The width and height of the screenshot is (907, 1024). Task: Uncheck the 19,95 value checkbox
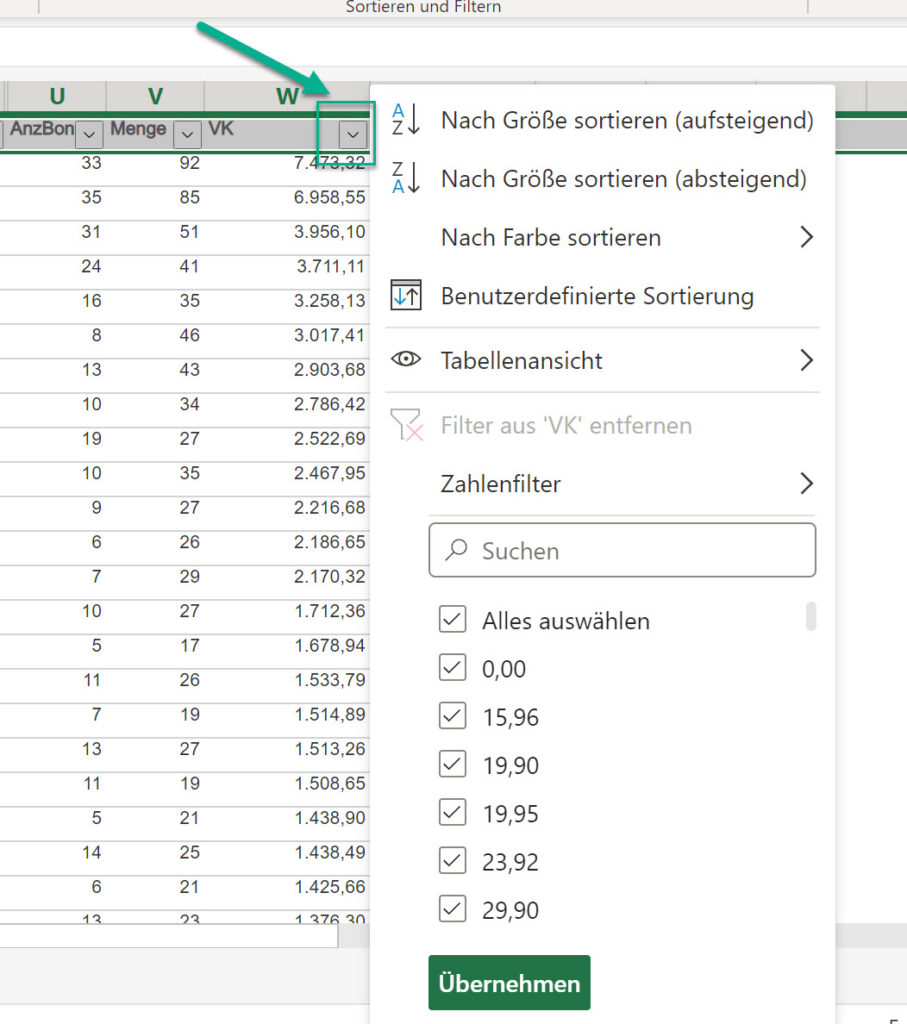click(453, 813)
